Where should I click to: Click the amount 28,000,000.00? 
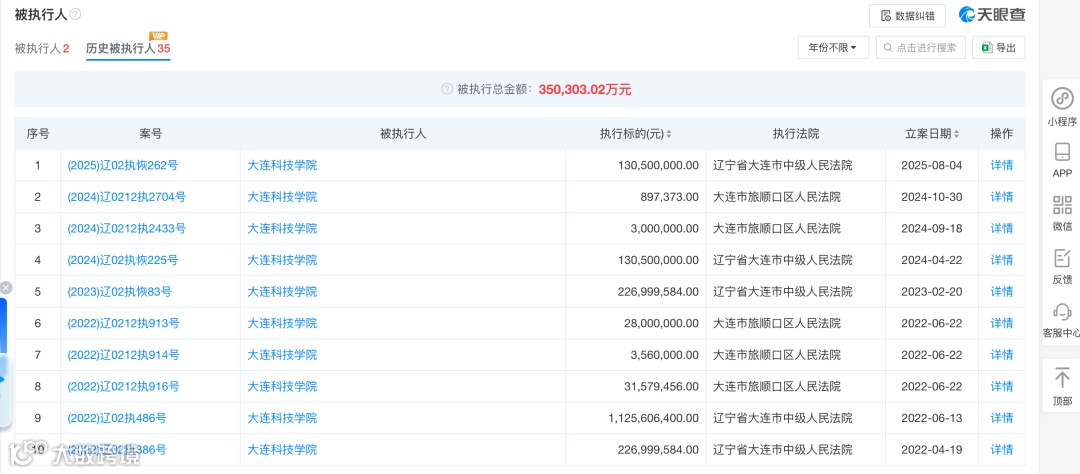point(662,324)
